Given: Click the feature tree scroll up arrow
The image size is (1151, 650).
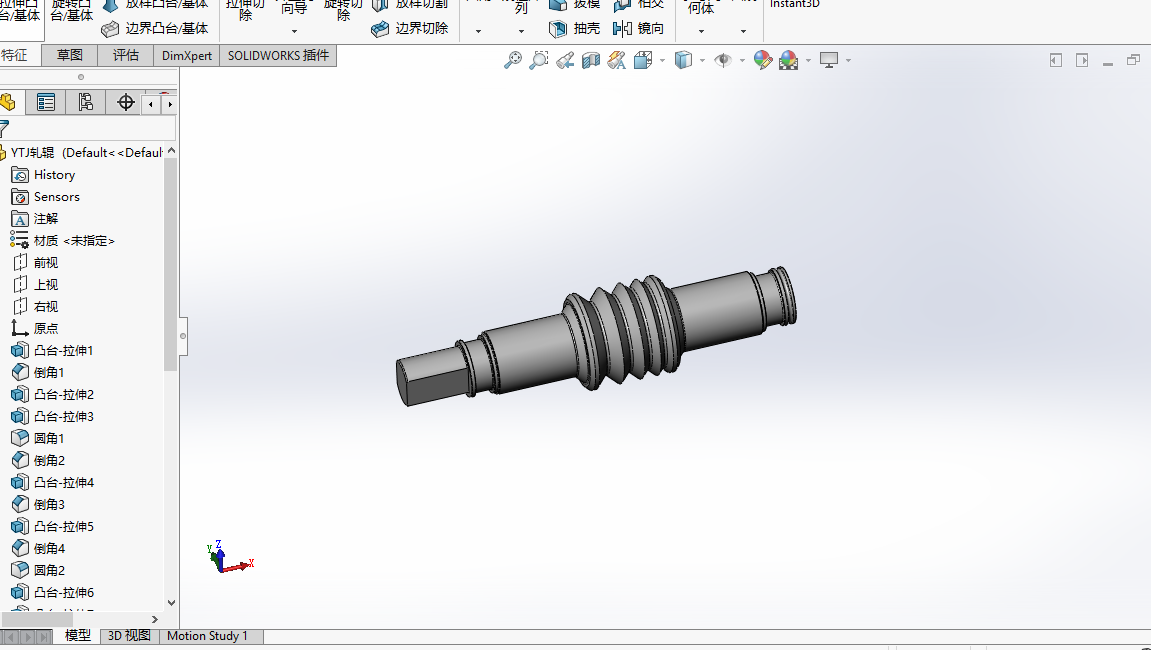Looking at the screenshot, I should 172,151.
